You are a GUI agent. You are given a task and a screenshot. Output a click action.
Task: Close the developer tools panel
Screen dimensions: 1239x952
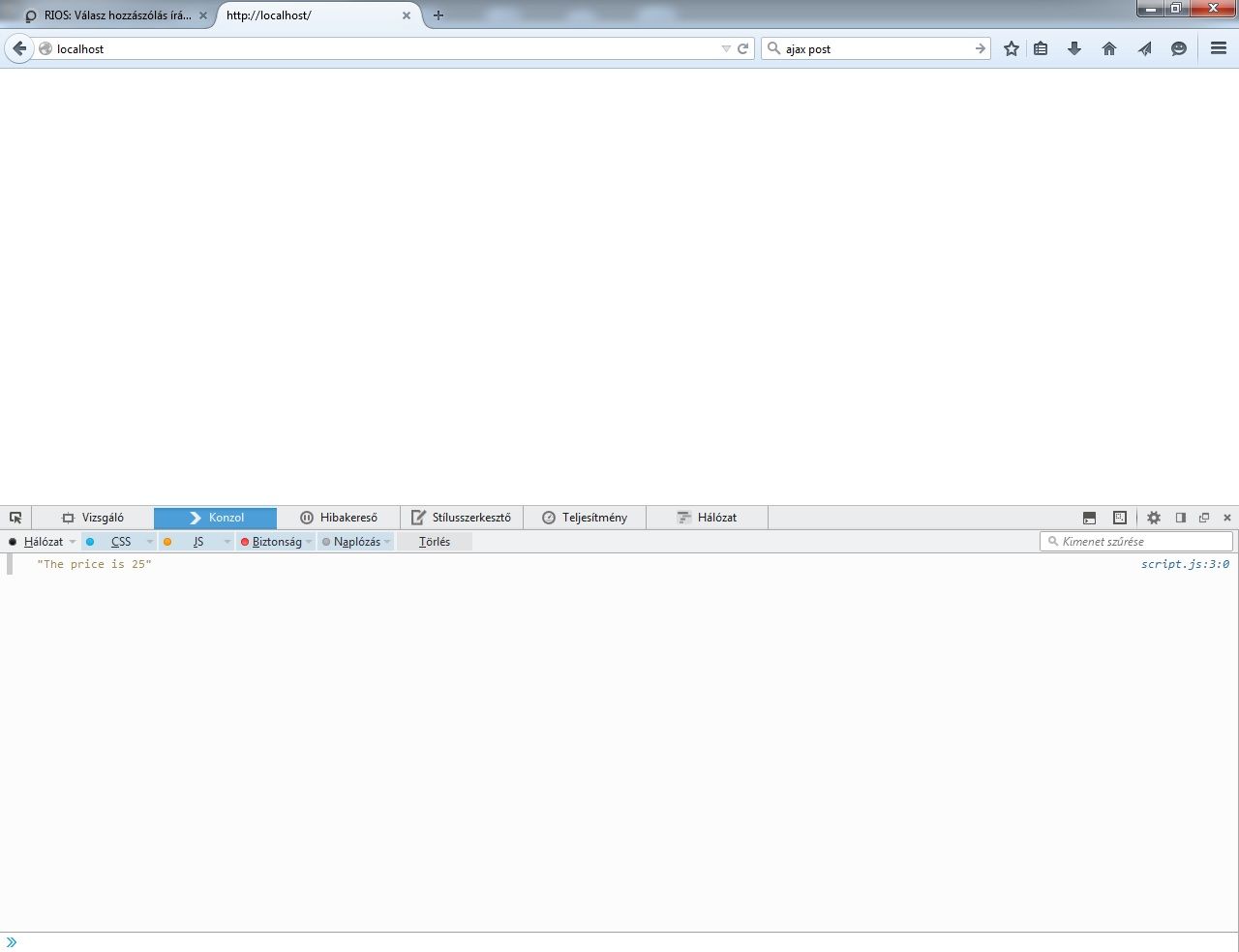point(1227,518)
